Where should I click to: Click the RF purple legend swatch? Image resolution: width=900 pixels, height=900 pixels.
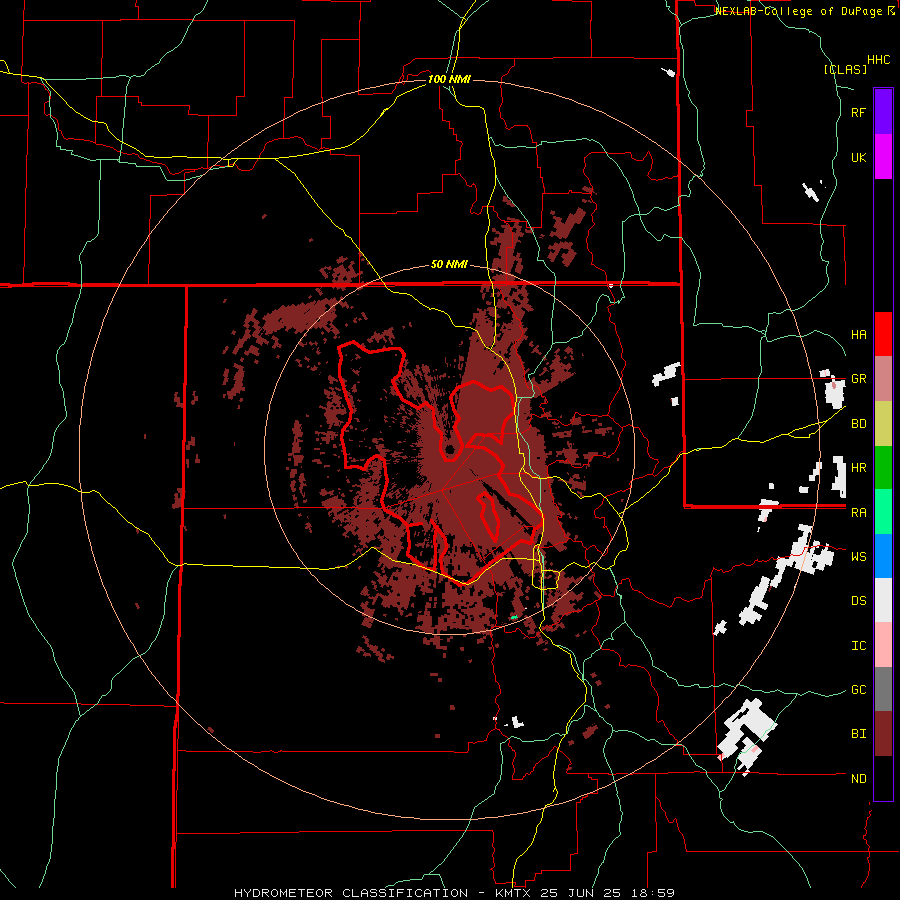click(883, 112)
